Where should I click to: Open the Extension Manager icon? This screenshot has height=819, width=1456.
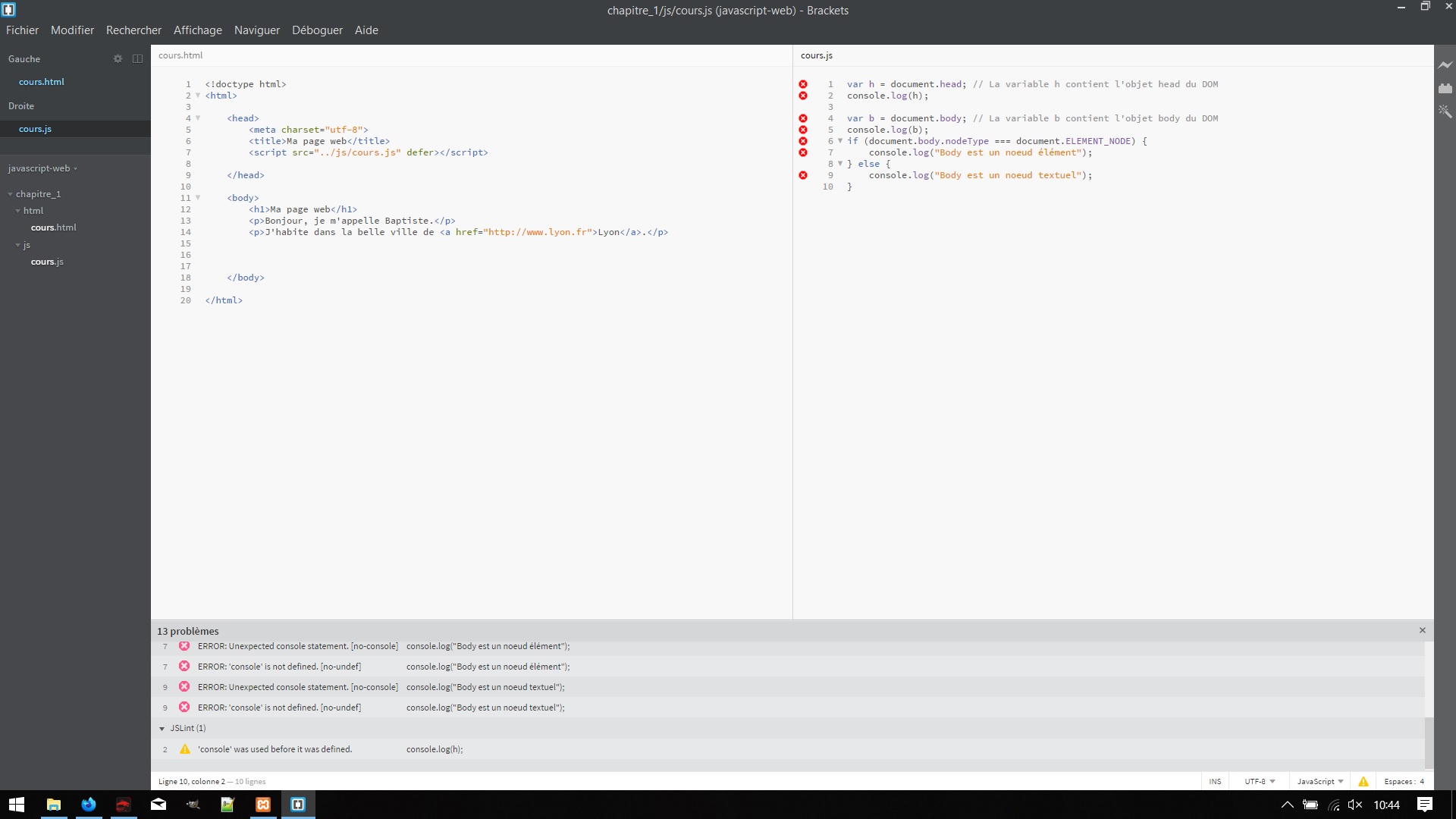coord(1445,89)
